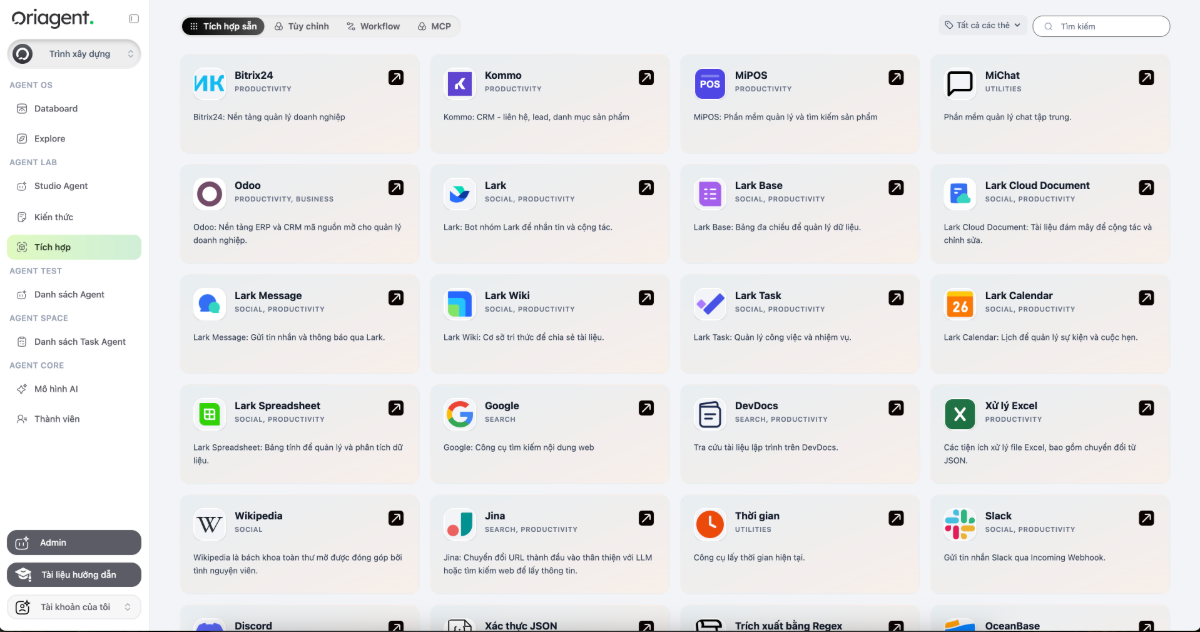Click the Google card's arrow icon
This screenshot has width=1200, height=632.
click(x=646, y=408)
